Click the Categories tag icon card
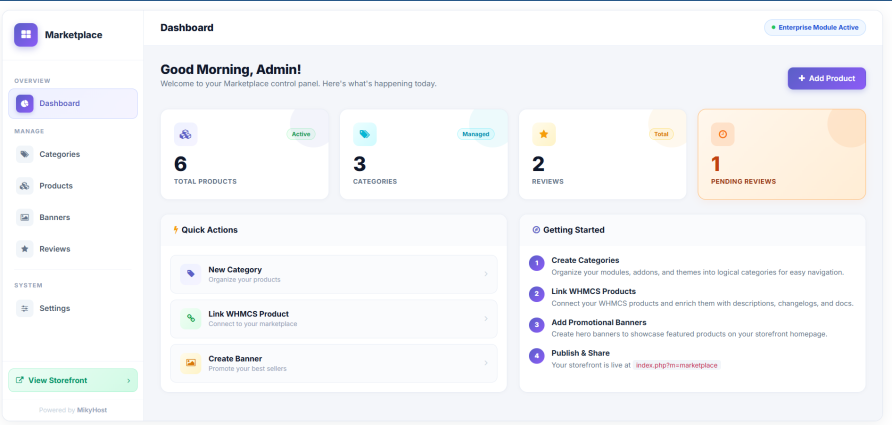Image resolution: width=892 pixels, height=425 pixels. click(365, 134)
